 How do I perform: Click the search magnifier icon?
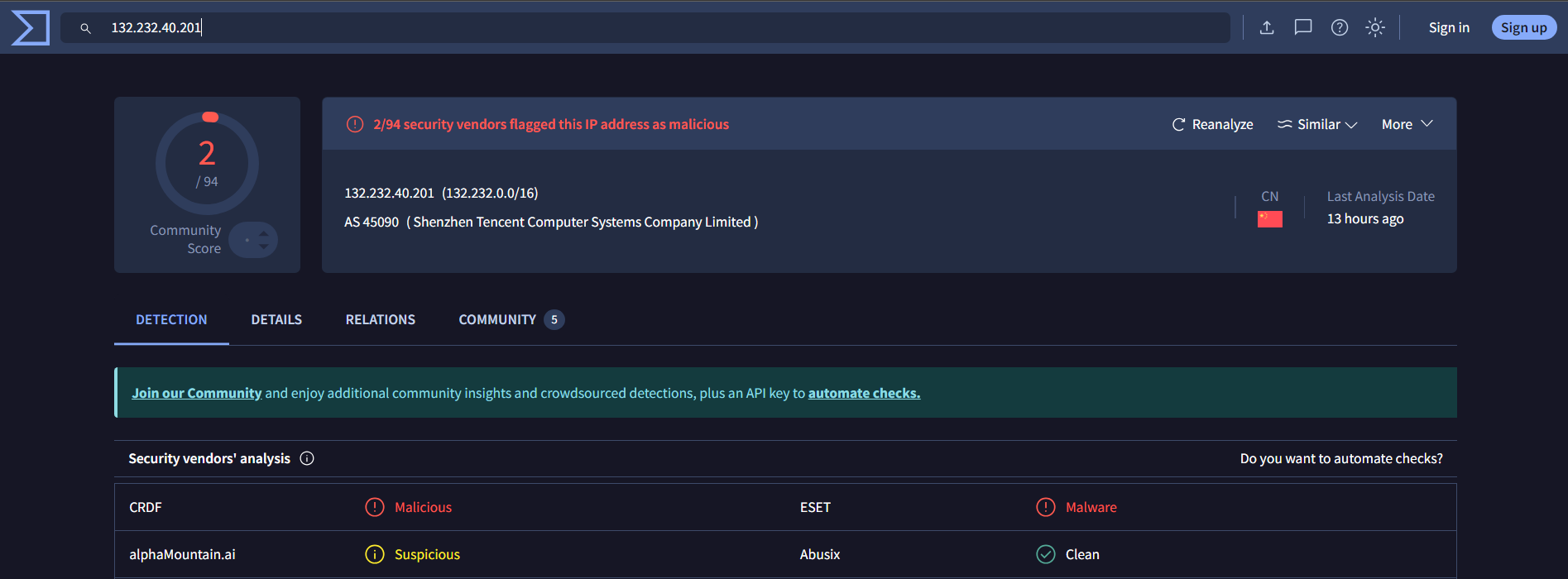tap(85, 28)
